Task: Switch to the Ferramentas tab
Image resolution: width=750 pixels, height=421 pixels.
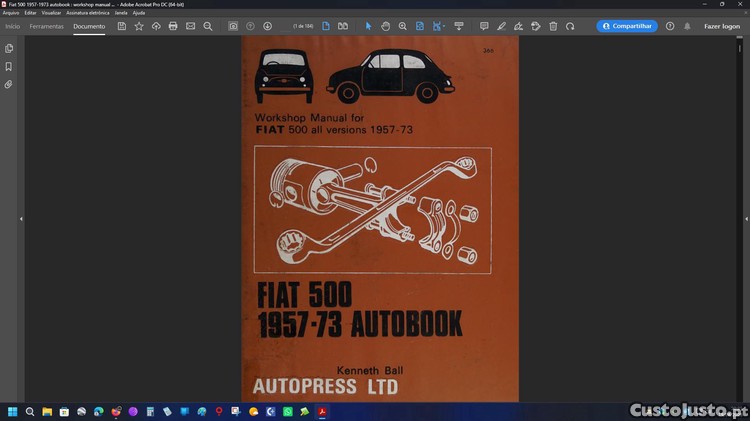Action: (46, 26)
